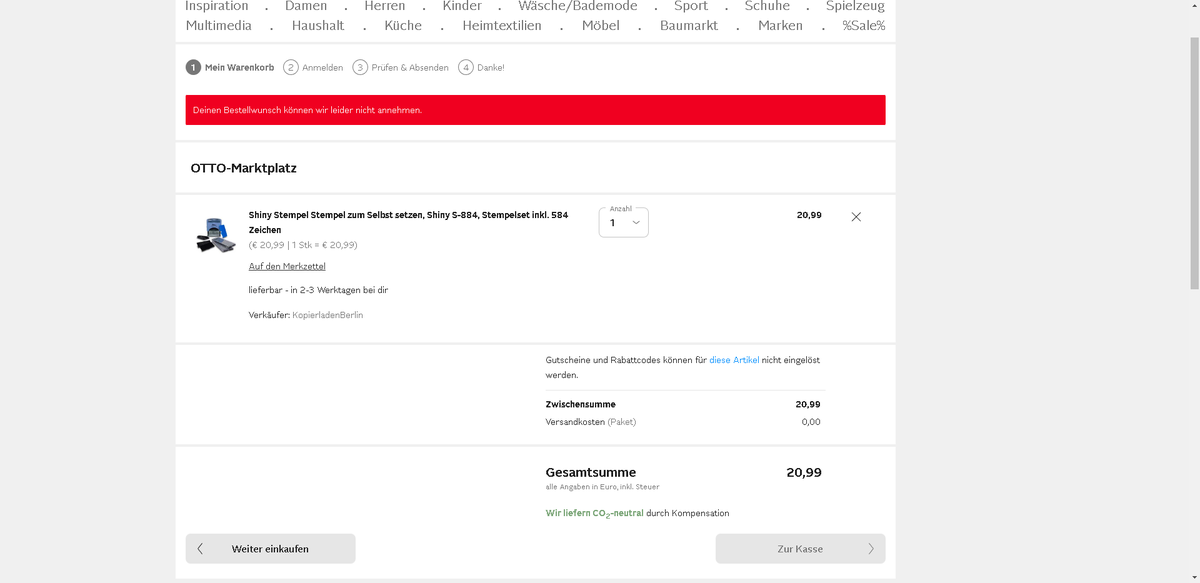Open the Anzahl quantity dropdown
This screenshot has width=1200, height=583.
point(622,222)
